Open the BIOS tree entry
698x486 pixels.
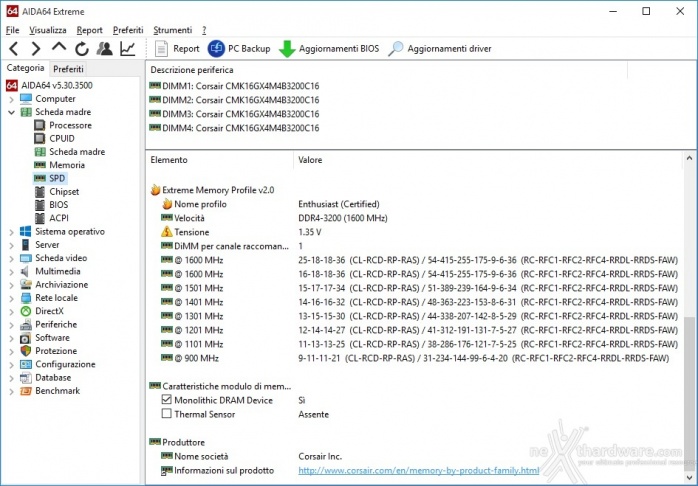tap(52, 205)
